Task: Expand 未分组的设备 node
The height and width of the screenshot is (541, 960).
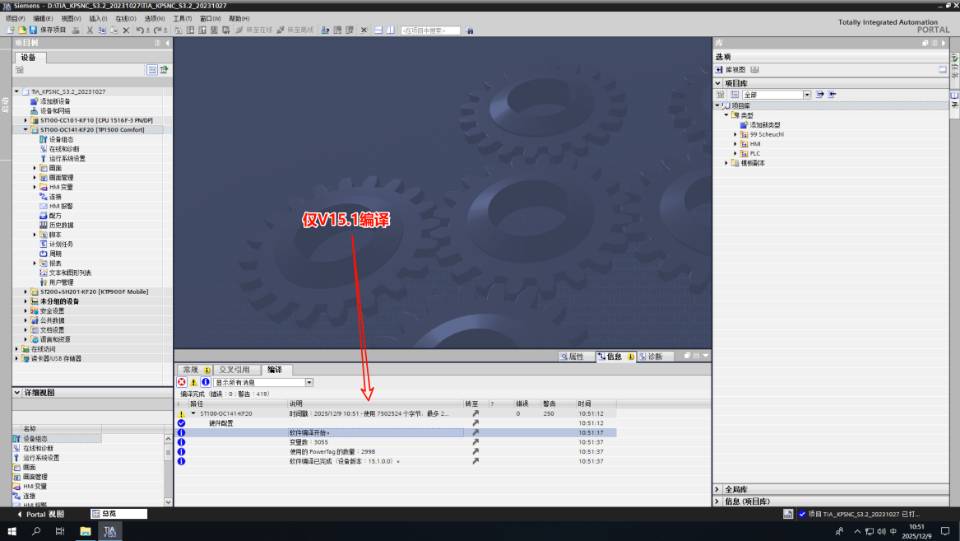Action: click(25, 302)
